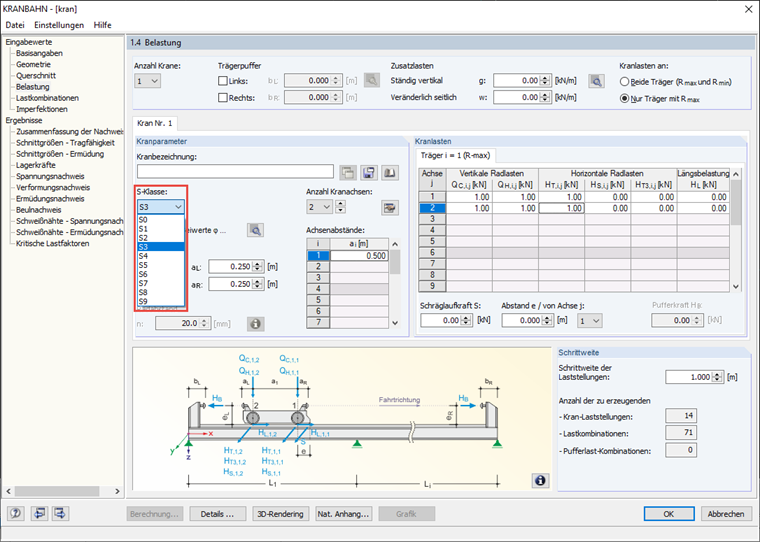The height and width of the screenshot is (542, 760).
Task: Click the crane catalog book icon
Action: (390, 173)
